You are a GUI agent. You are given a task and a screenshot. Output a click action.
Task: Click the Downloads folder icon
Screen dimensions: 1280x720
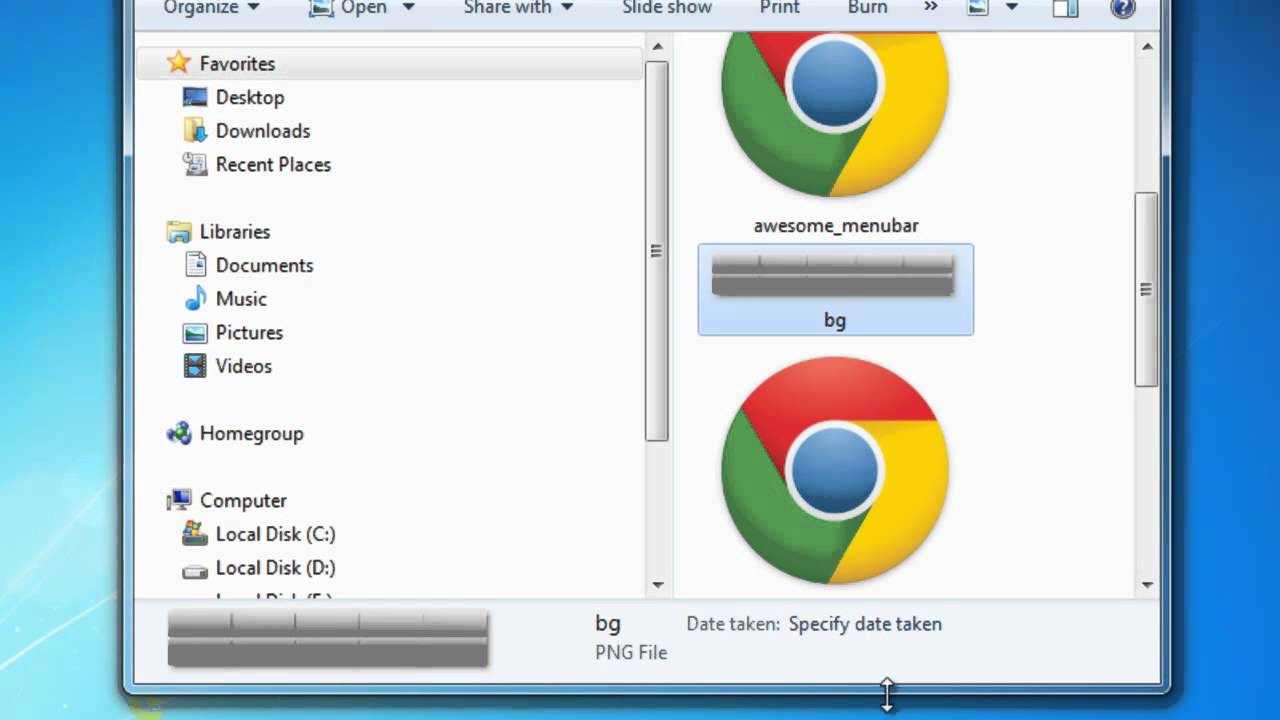pos(195,130)
